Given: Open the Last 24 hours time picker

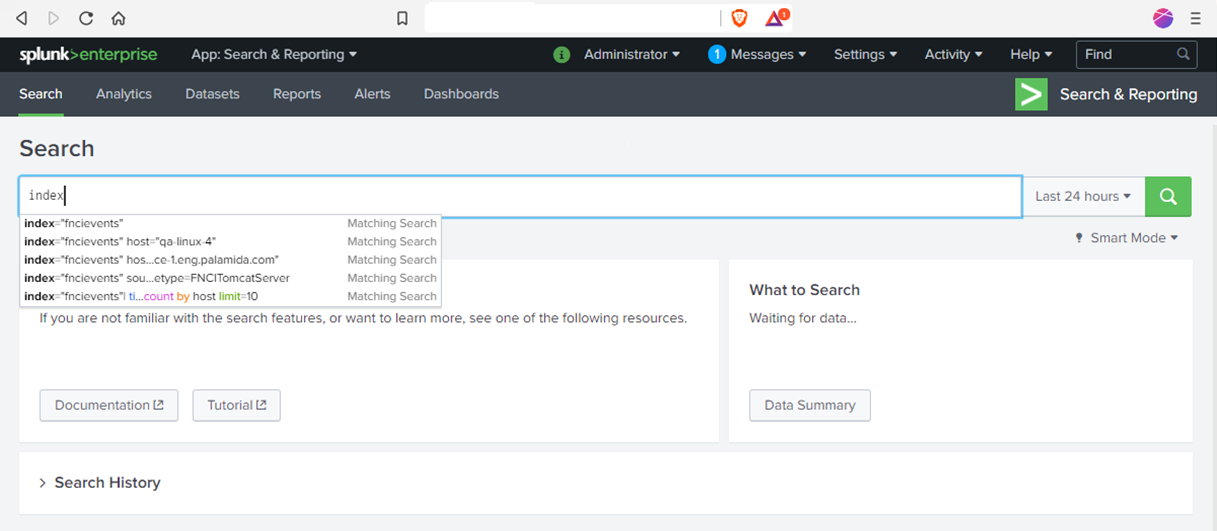Looking at the screenshot, I should tap(1083, 196).
